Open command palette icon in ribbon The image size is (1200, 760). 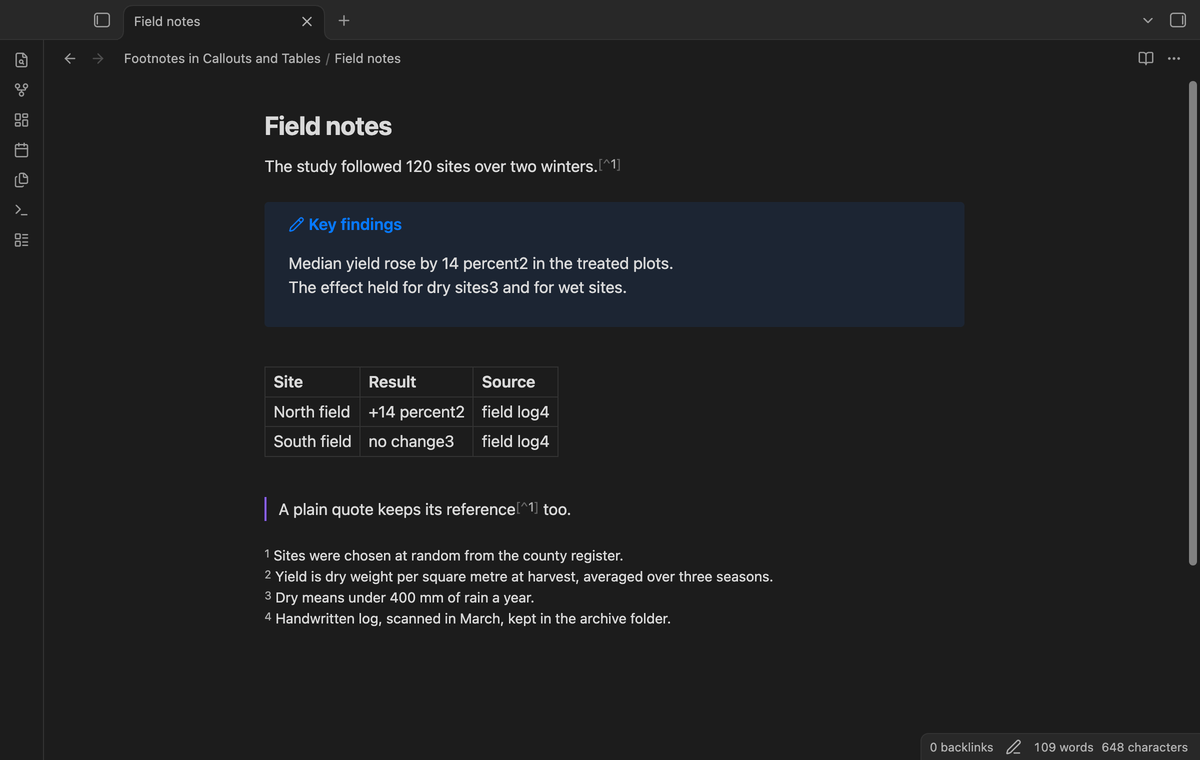[22, 211]
